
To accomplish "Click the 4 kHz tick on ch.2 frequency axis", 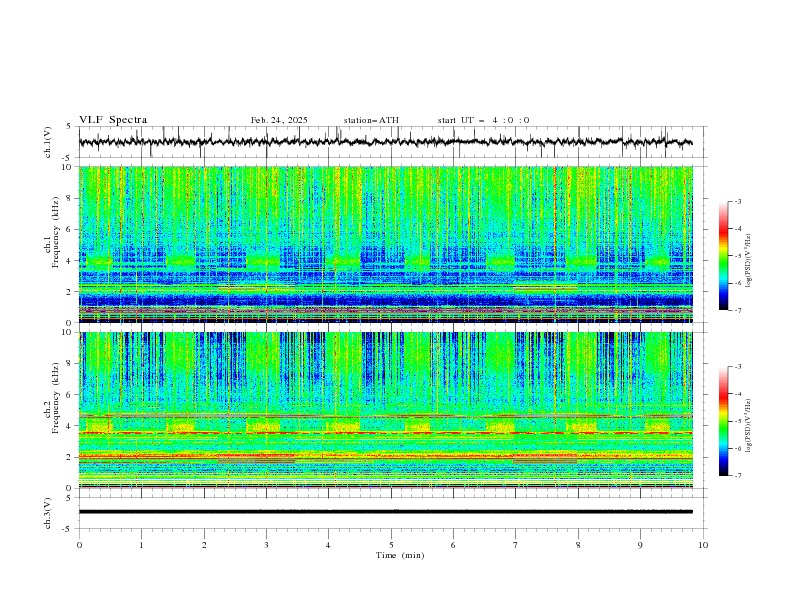I will coord(70,426).
